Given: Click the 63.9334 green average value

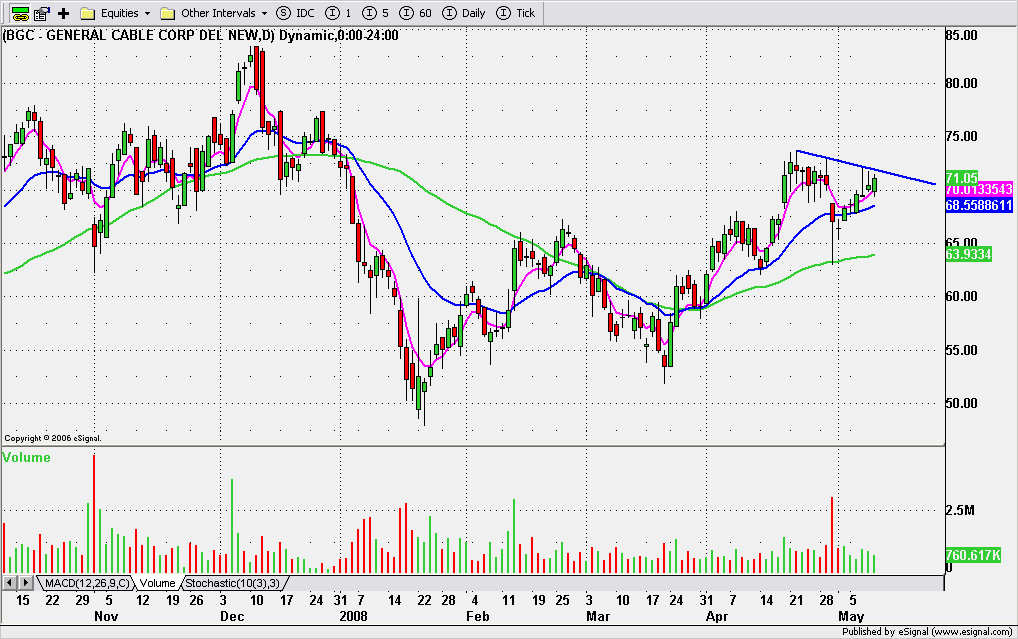Looking at the screenshot, I should coord(968,254).
